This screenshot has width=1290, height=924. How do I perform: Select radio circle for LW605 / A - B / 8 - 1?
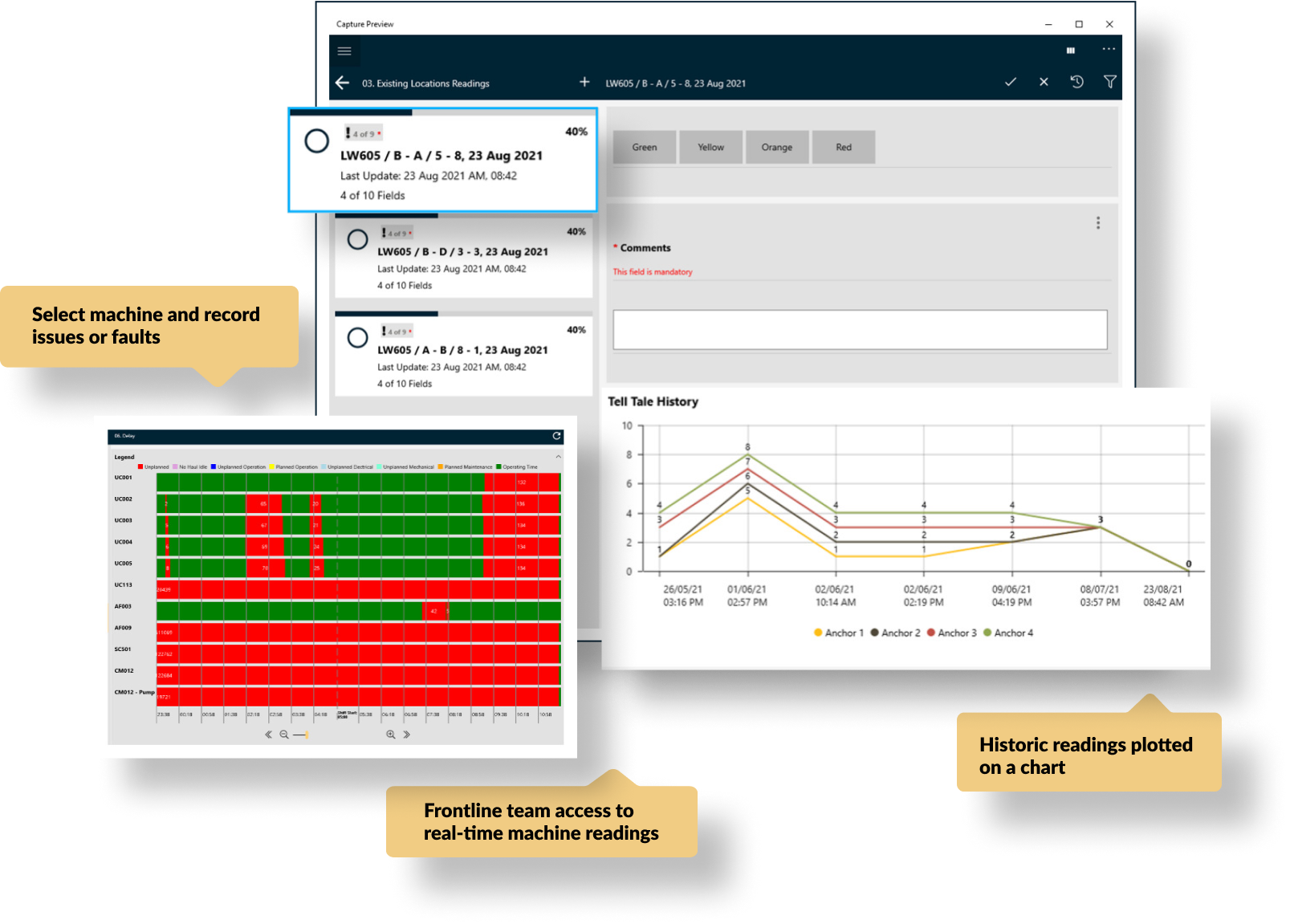click(x=358, y=338)
